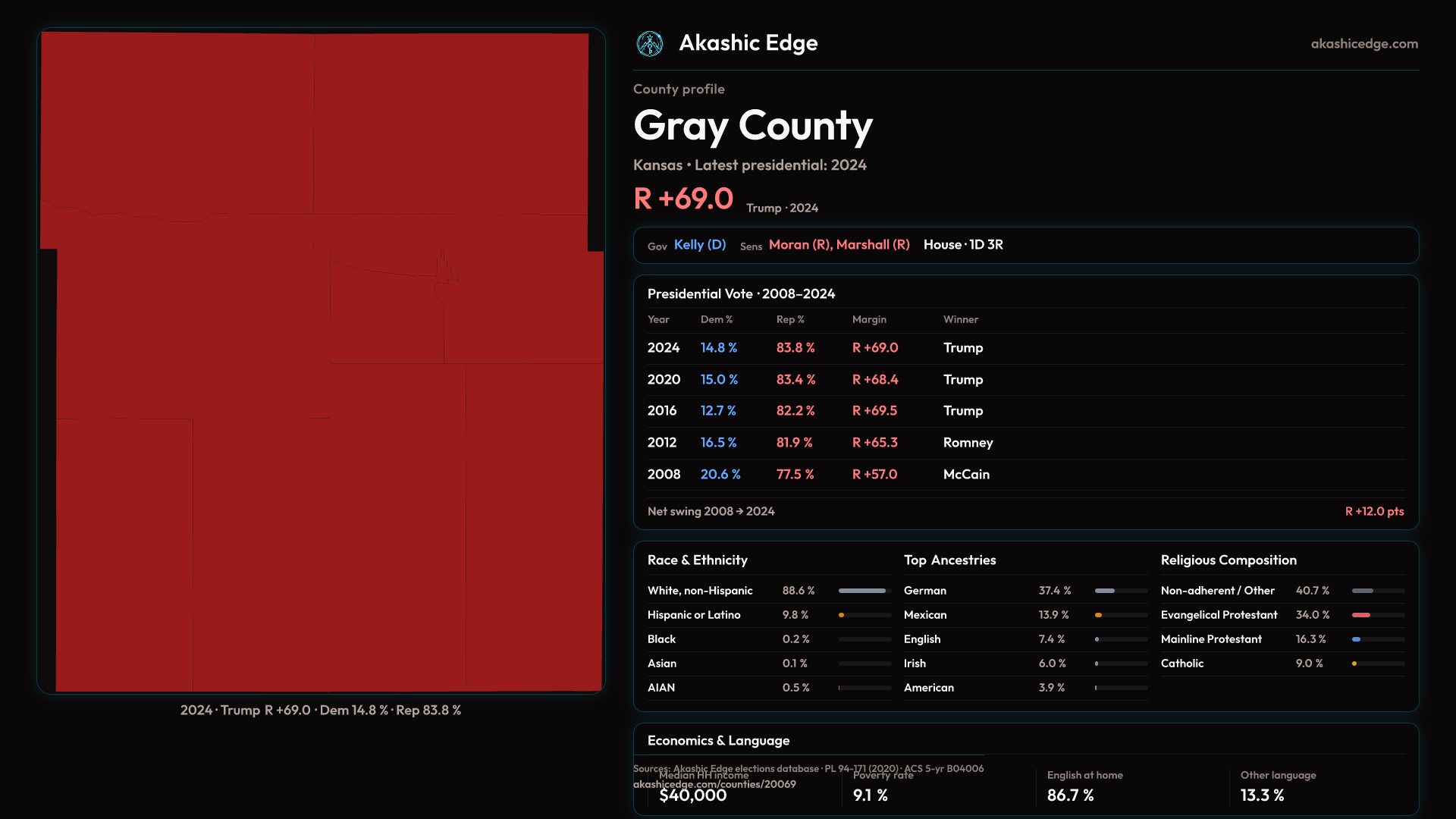Click the Margin column header

(869, 320)
